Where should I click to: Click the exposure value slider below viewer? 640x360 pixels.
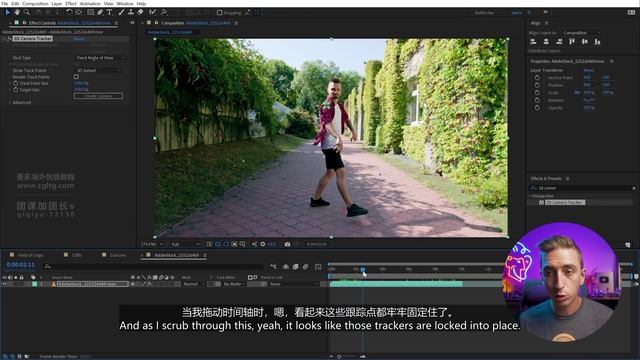click(271, 244)
